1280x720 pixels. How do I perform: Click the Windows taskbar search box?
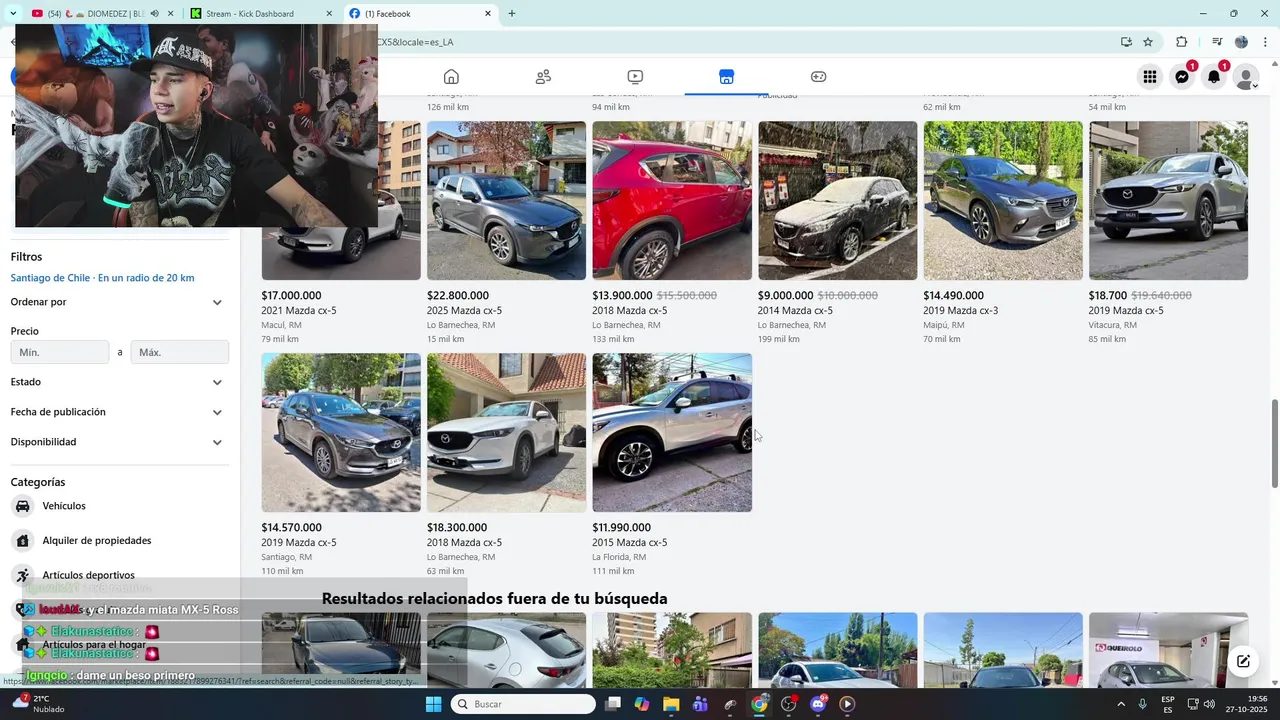tap(523, 704)
